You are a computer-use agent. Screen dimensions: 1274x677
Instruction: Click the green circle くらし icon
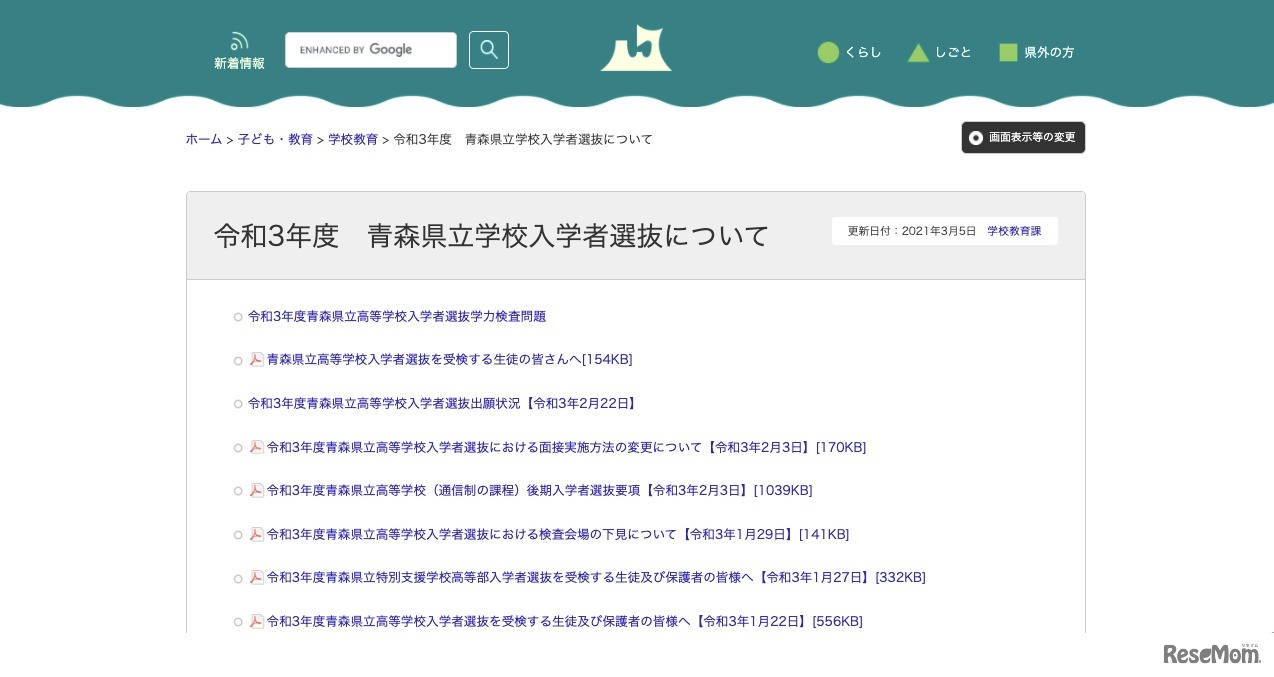pos(828,53)
